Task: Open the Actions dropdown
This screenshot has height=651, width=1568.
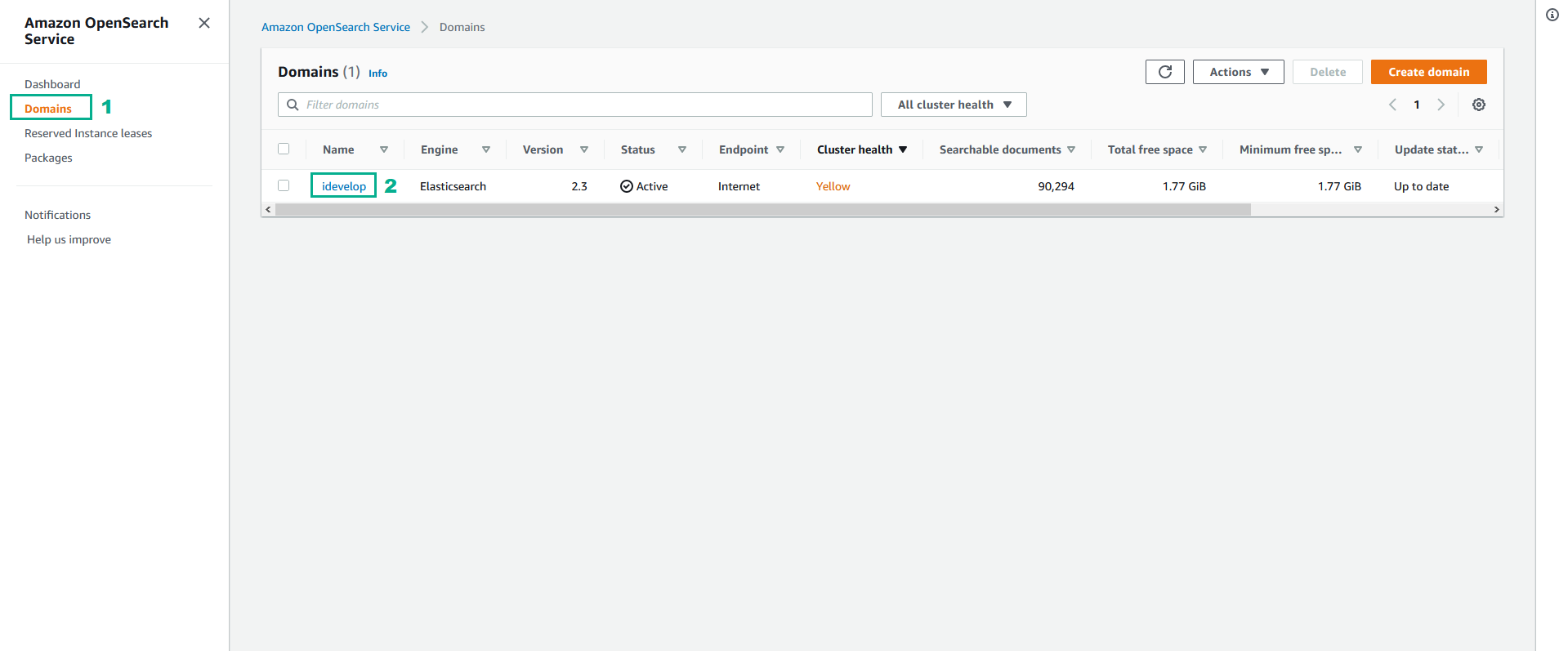Action: (1238, 72)
